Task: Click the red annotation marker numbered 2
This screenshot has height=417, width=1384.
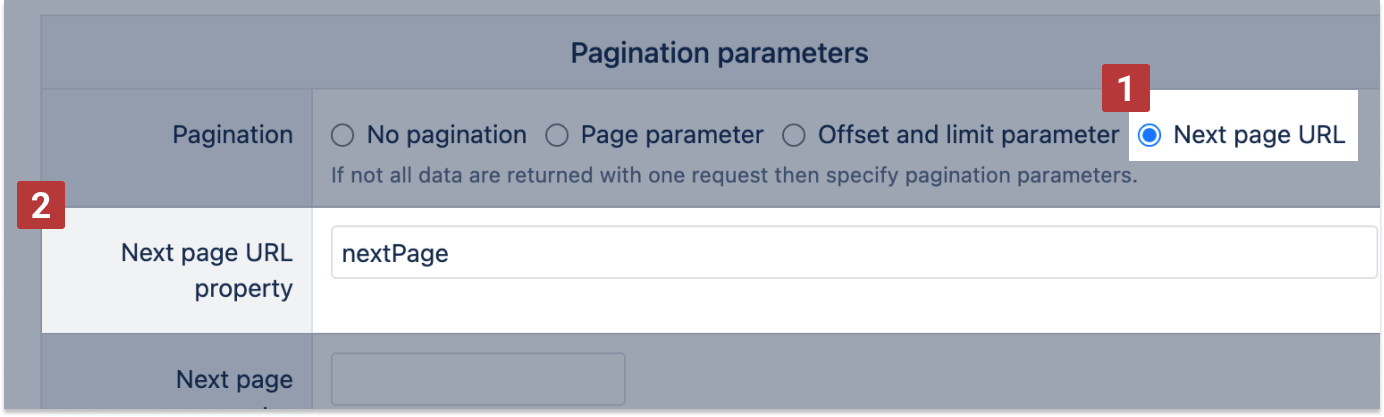Action: pyautogui.click(x=41, y=205)
